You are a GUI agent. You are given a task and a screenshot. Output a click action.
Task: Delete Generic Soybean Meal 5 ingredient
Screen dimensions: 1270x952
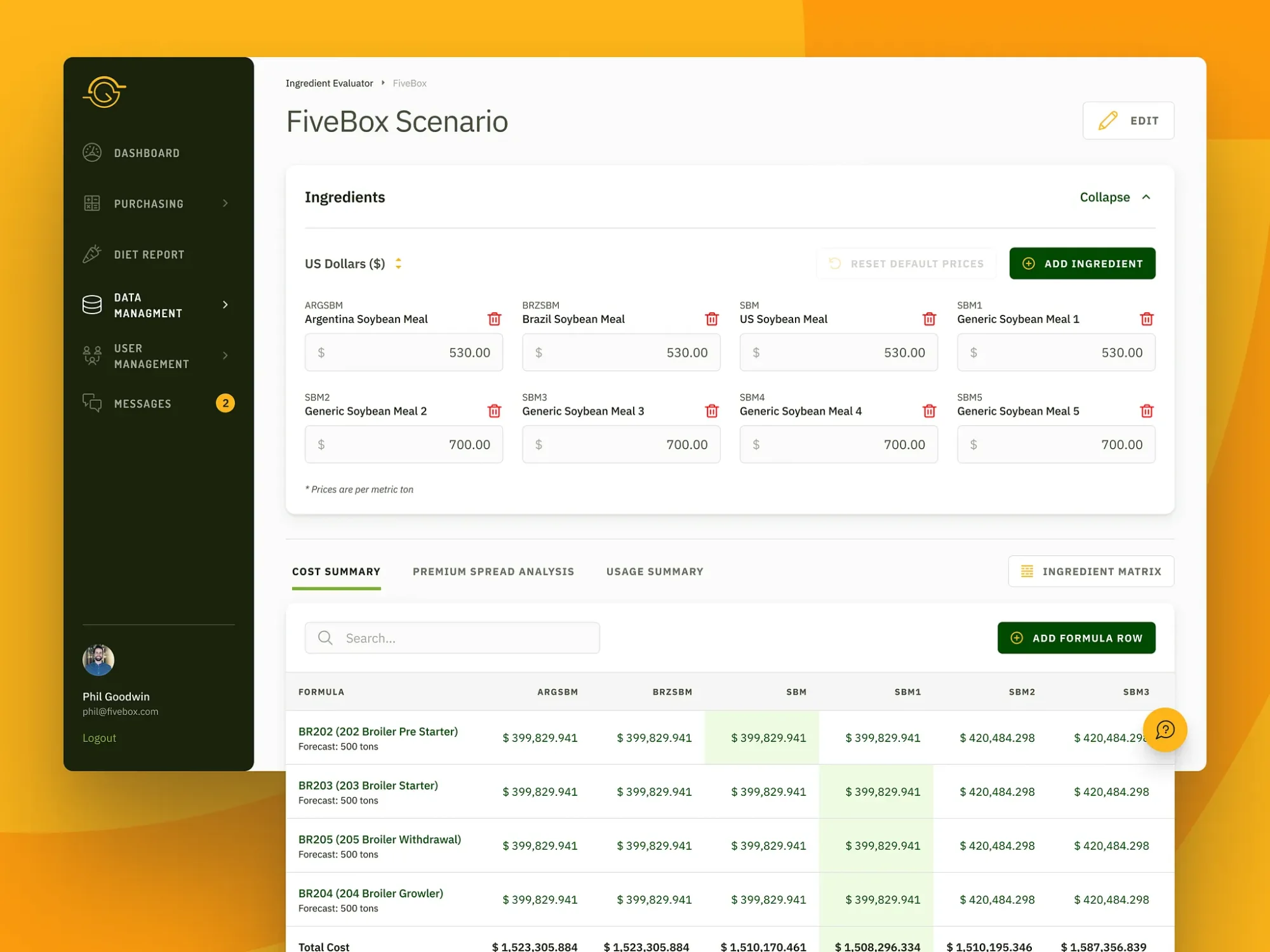[x=1147, y=411]
